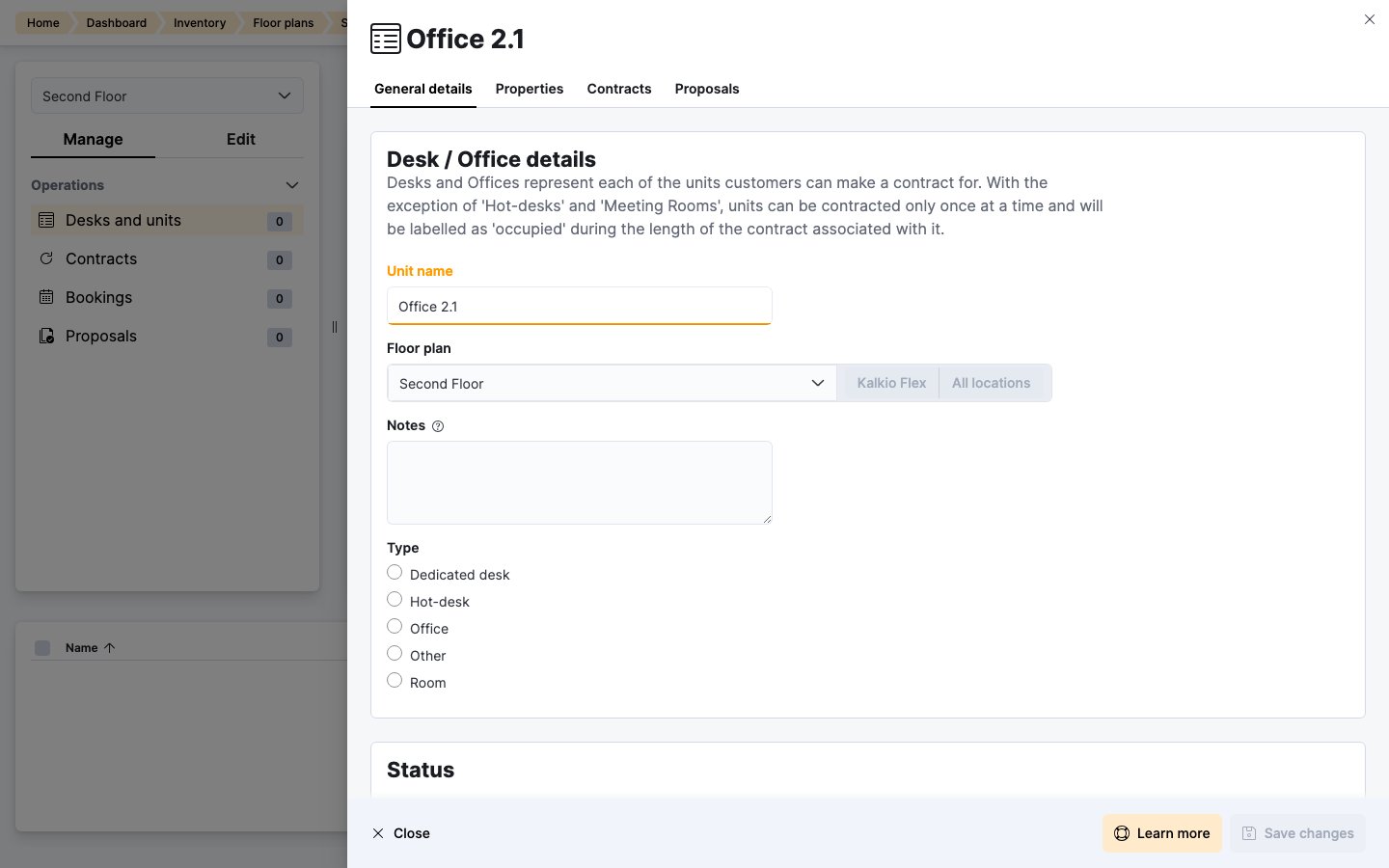Open Bookings in Operations list
Viewport: 1389px width, 868px height.
(x=167, y=297)
